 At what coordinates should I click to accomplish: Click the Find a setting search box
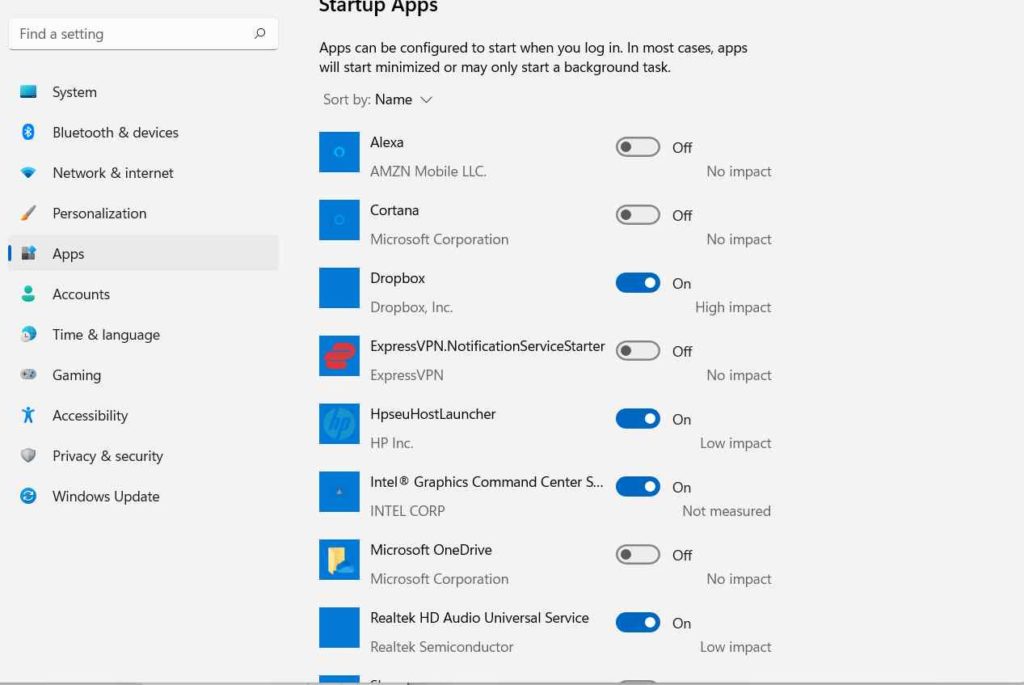tap(144, 33)
